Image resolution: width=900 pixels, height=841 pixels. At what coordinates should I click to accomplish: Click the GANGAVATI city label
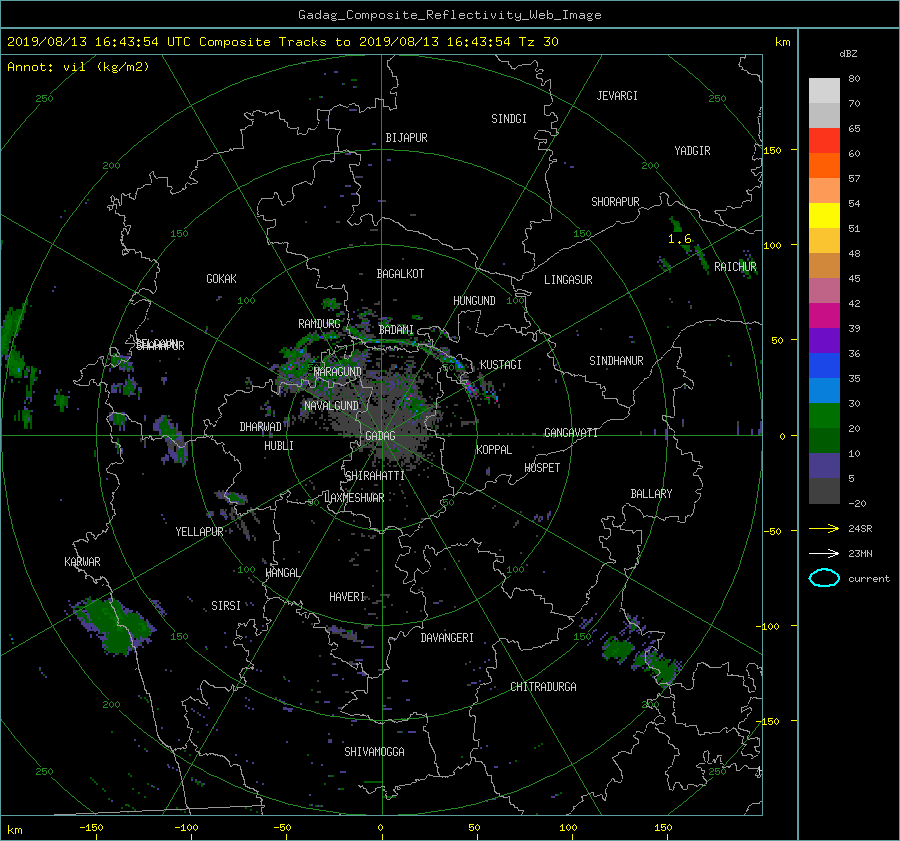coord(571,433)
